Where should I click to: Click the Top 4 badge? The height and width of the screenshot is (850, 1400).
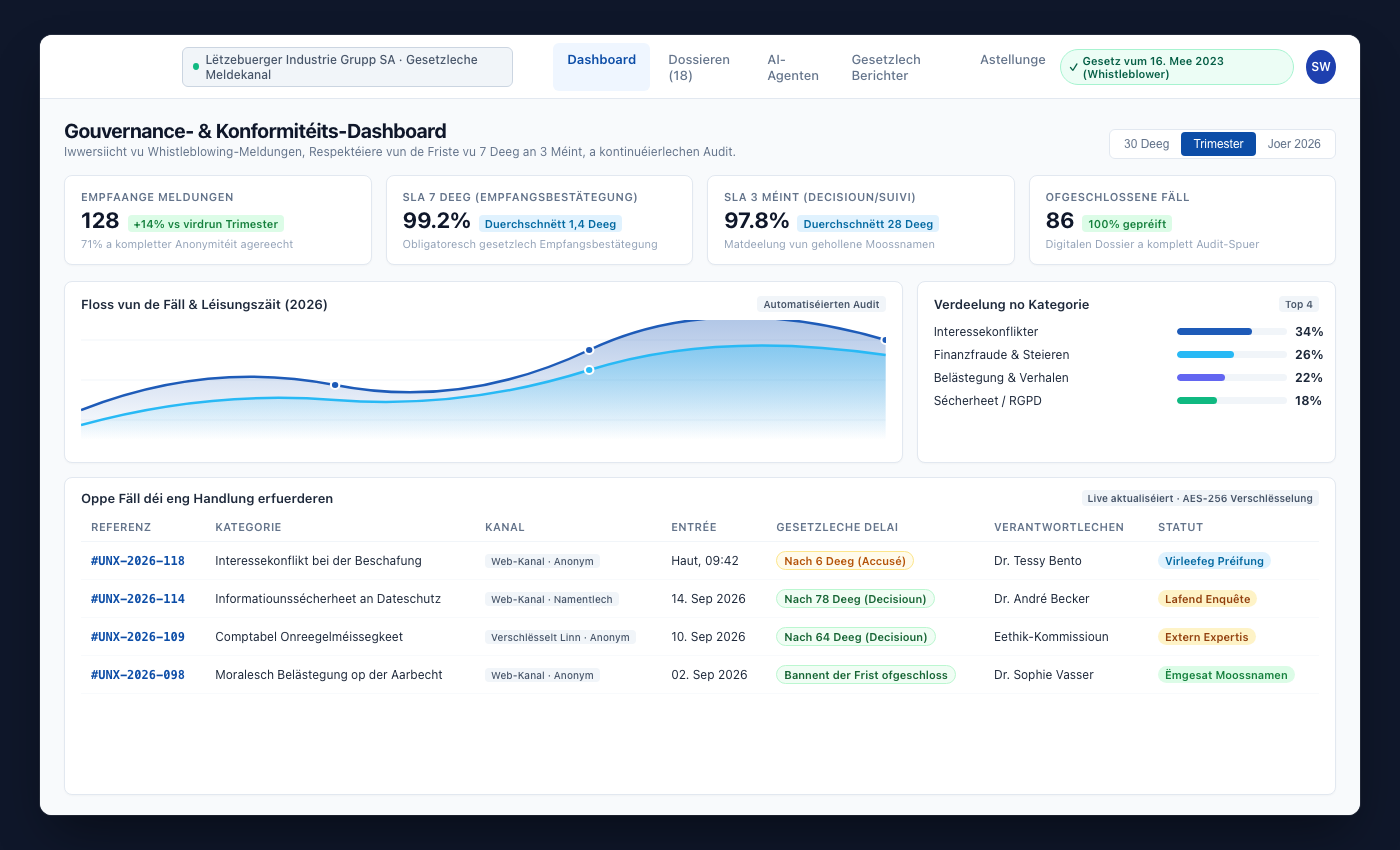tap(1299, 304)
